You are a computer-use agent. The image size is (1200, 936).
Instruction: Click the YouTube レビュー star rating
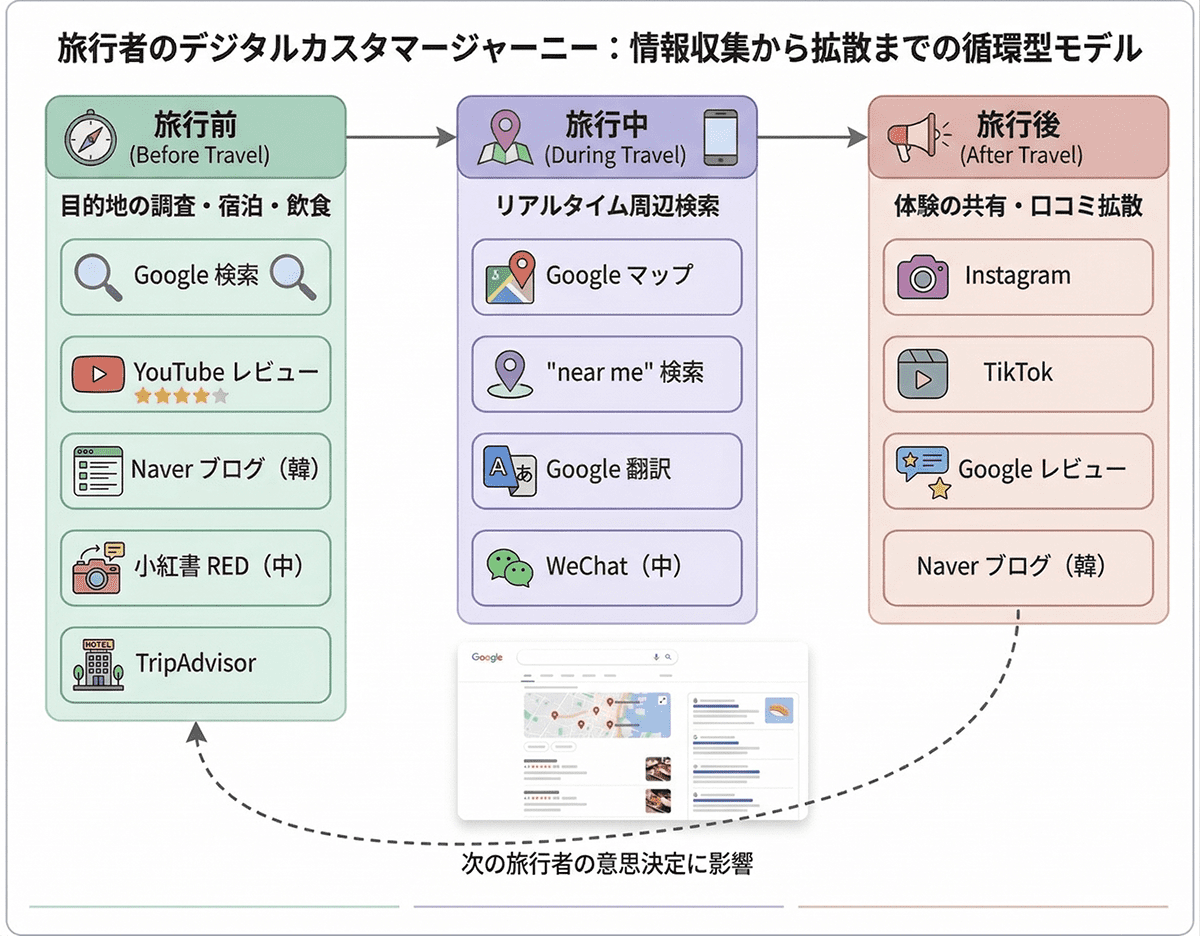point(181,396)
